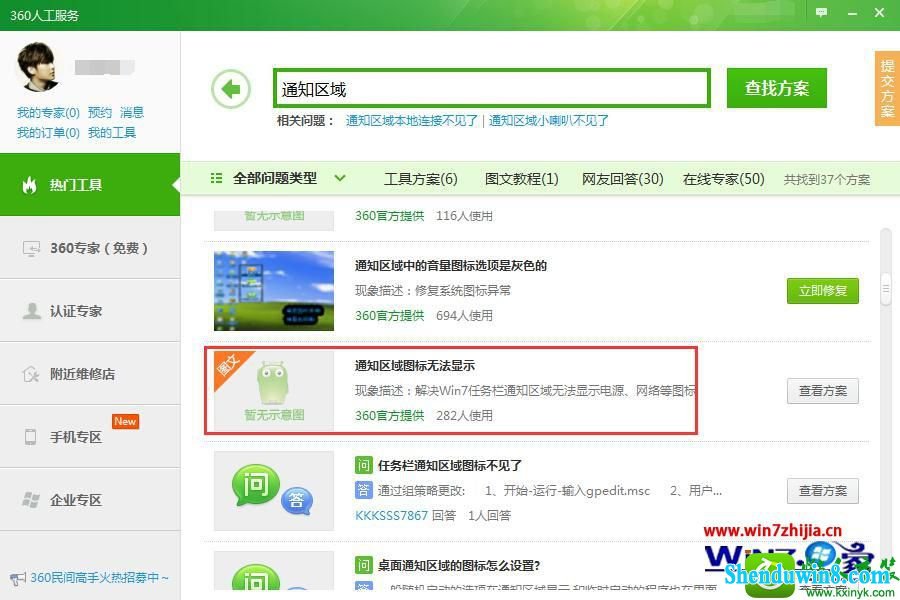The image size is (900, 600).
Task: Go to 认证专家 in the sidebar
Action: pyautogui.click(x=90, y=311)
